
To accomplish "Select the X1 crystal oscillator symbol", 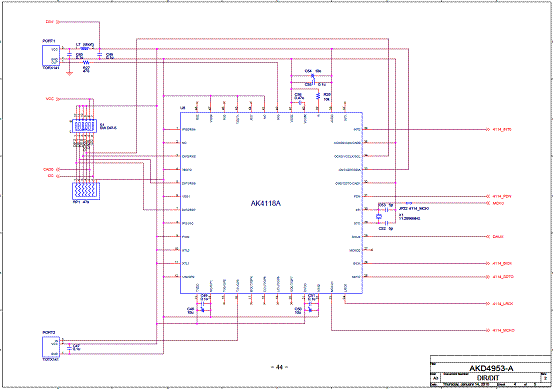I will [379, 216].
